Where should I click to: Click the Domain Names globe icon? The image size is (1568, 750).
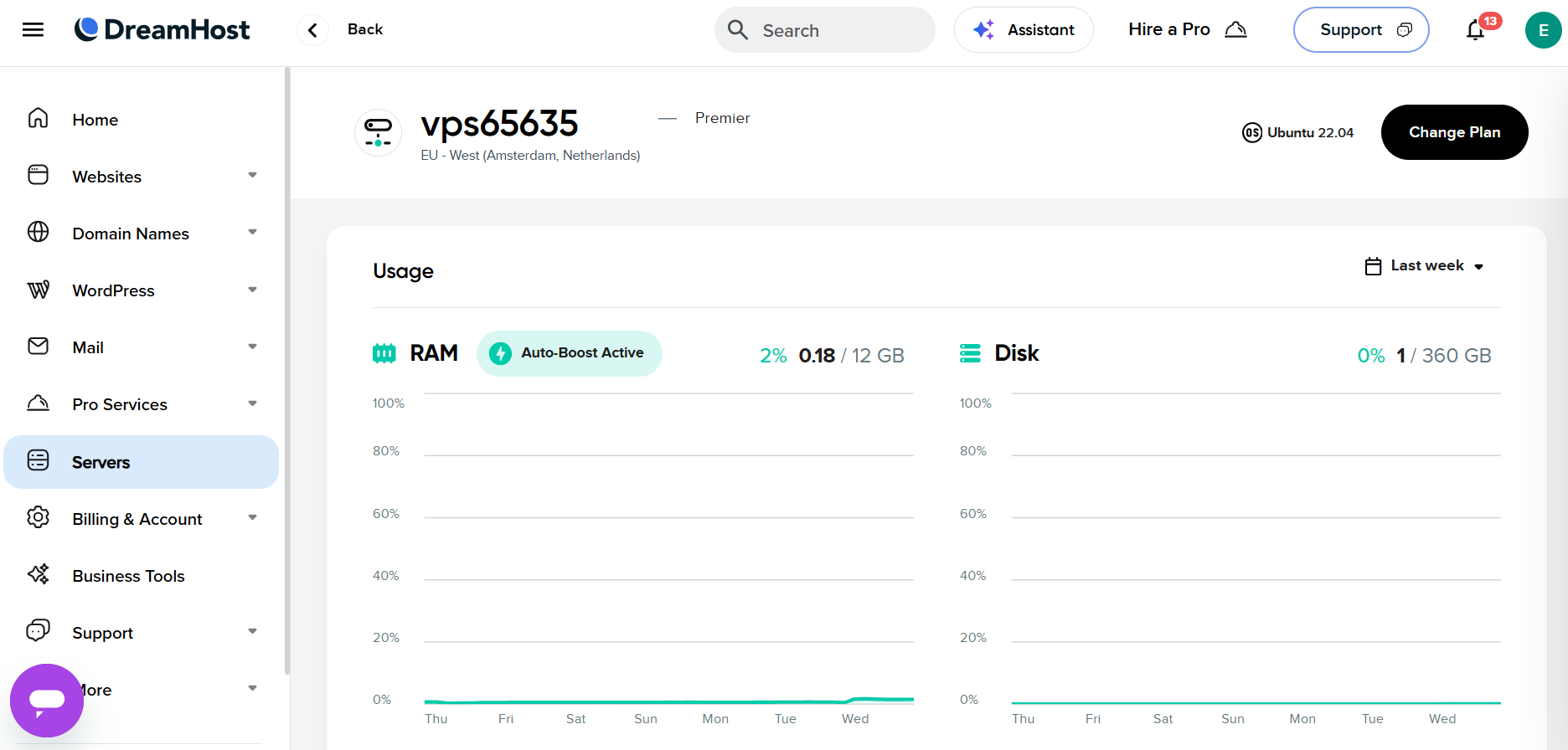(x=39, y=232)
